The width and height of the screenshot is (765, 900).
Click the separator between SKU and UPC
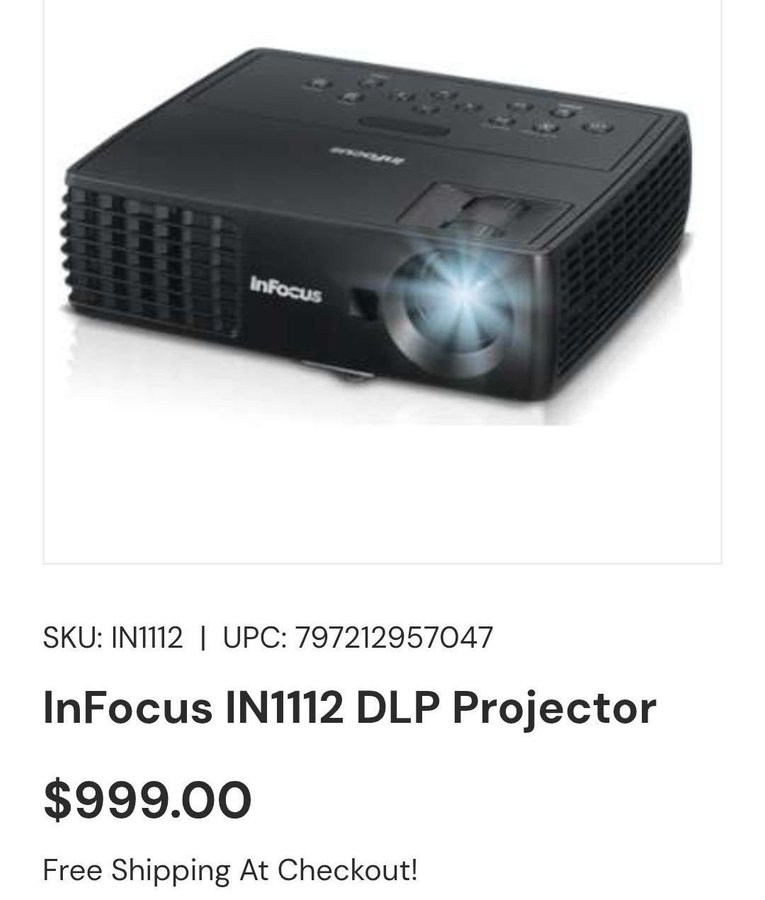click(x=203, y=638)
